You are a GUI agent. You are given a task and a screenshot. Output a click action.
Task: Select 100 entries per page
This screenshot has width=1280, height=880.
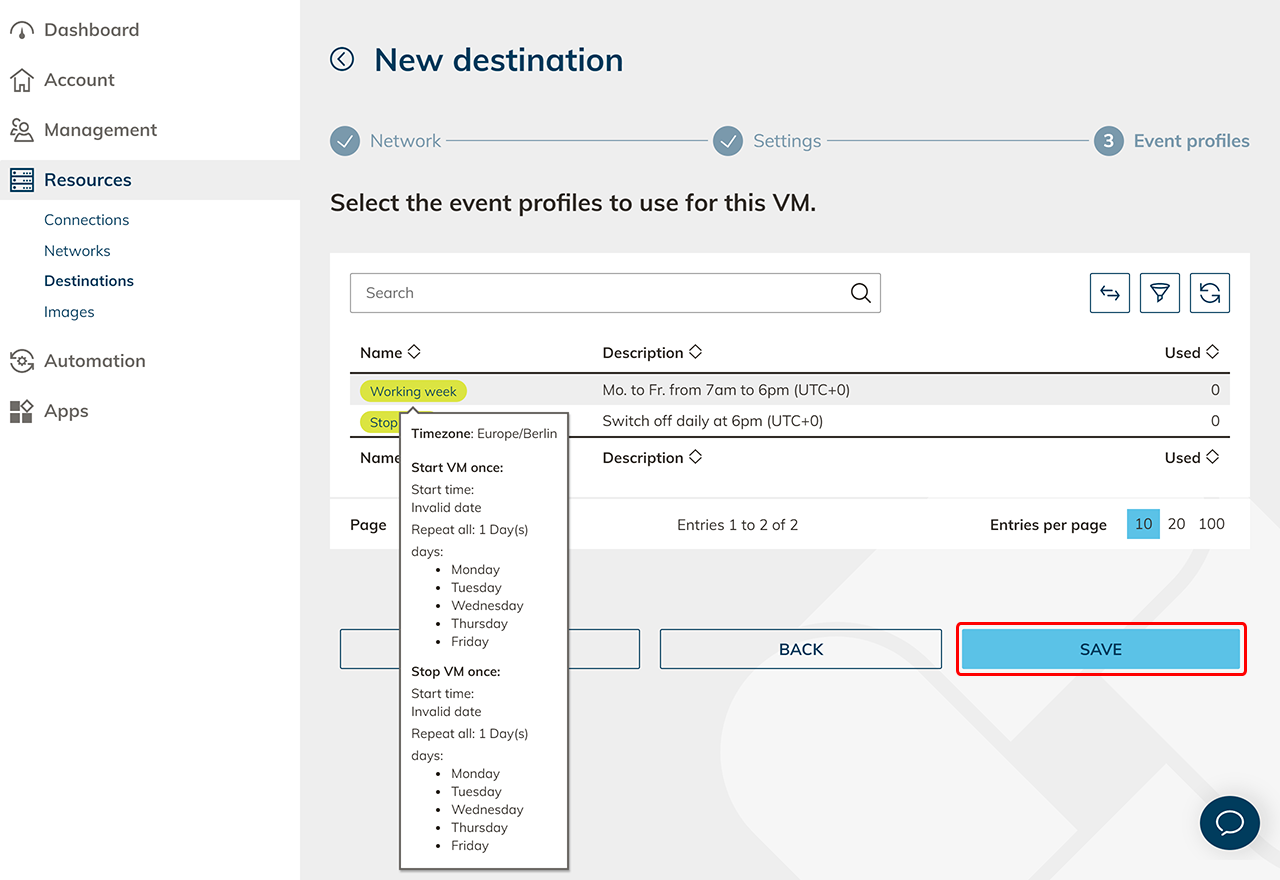pos(1211,524)
